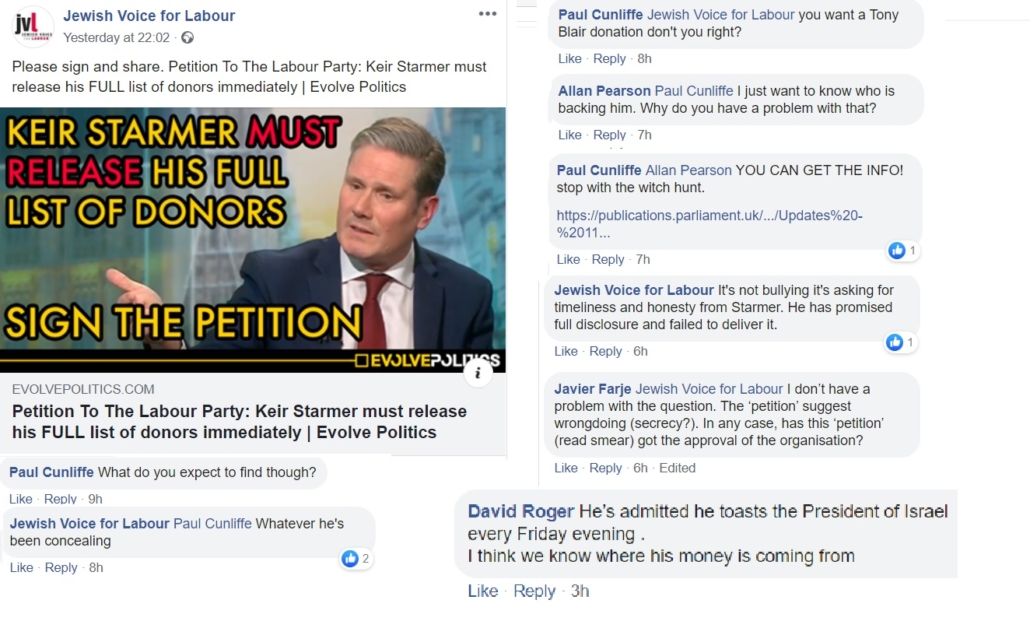Image resolution: width=1030 pixels, height=621 pixels.
Task: Like the 'Whatever he's been concealing' reply
Action: (22, 567)
